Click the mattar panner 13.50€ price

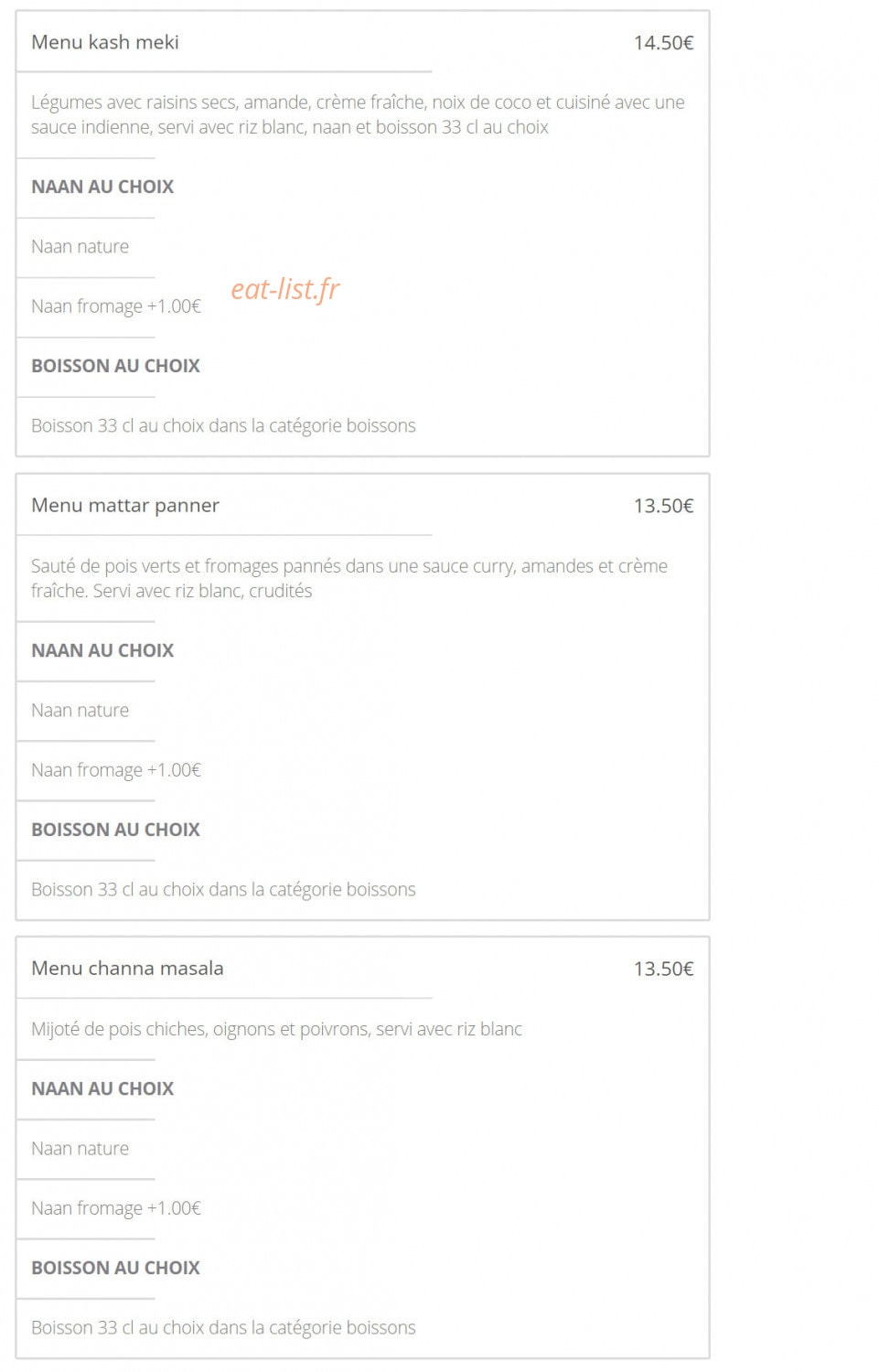[x=663, y=506]
